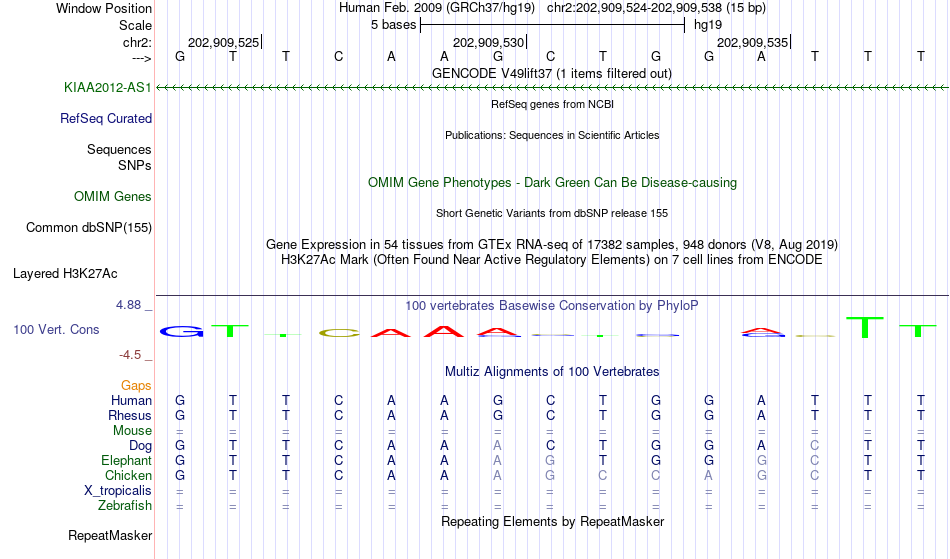
Task: Click the H3K27Ac Mark ENCODE title
Action: point(552,260)
